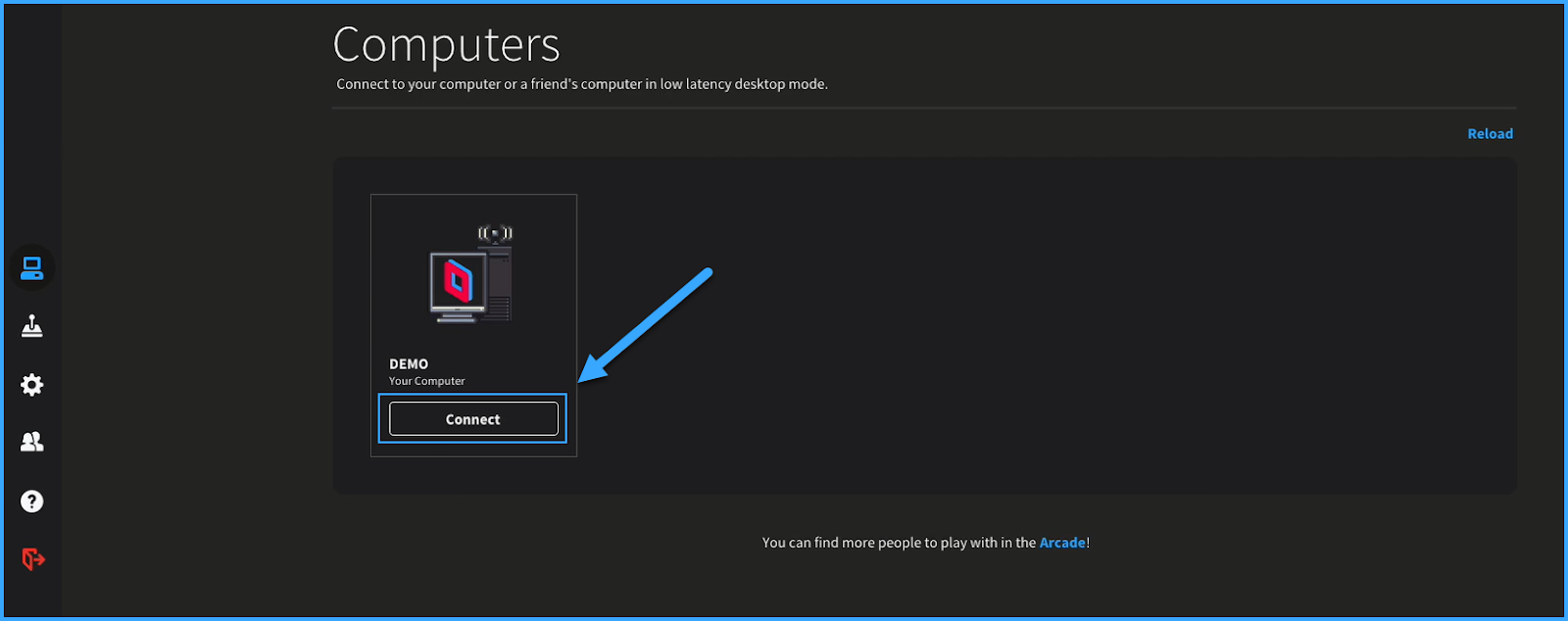The image size is (1568, 621).
Task: Click the 'Connect to your computer' description text
Action: [582, 84]
